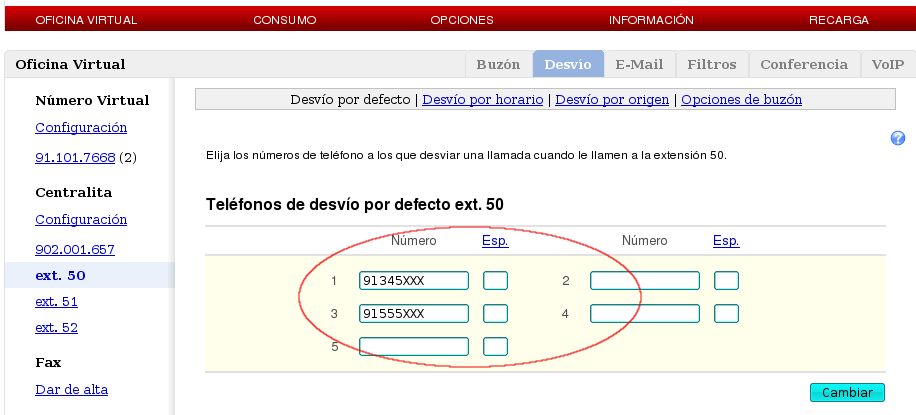Click Dar de alta under Fax
This screenshot has height=415, width=916.
(x=71, y=389)
